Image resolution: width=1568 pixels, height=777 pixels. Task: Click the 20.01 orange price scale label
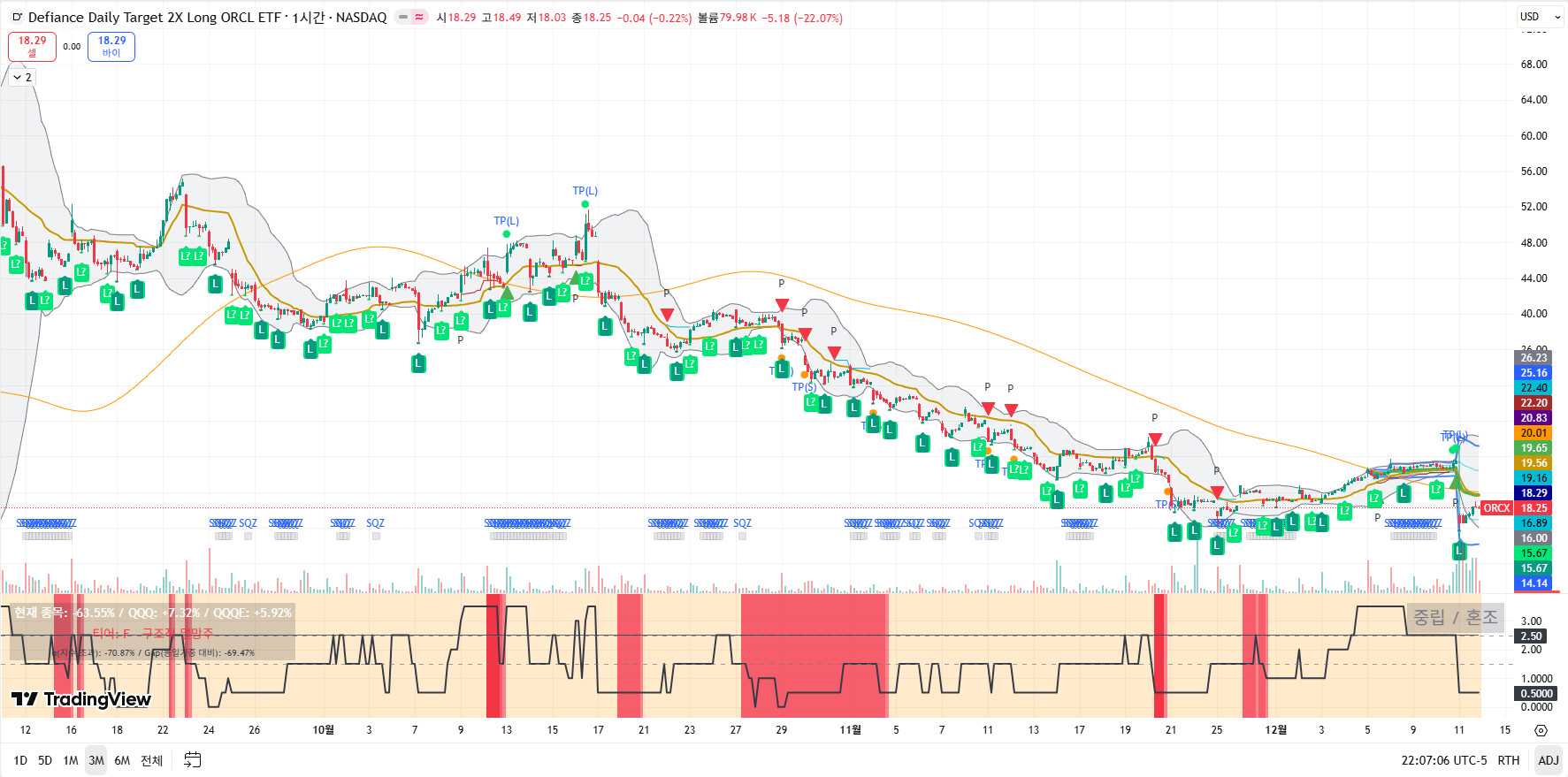1534,433
